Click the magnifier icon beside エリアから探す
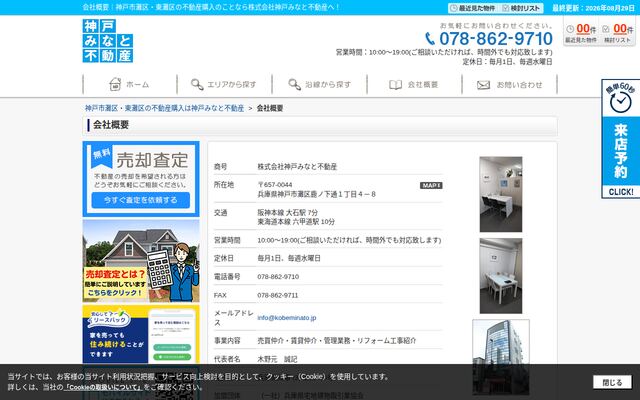This screenshot has height=400, width=640. tap(197, 84)
